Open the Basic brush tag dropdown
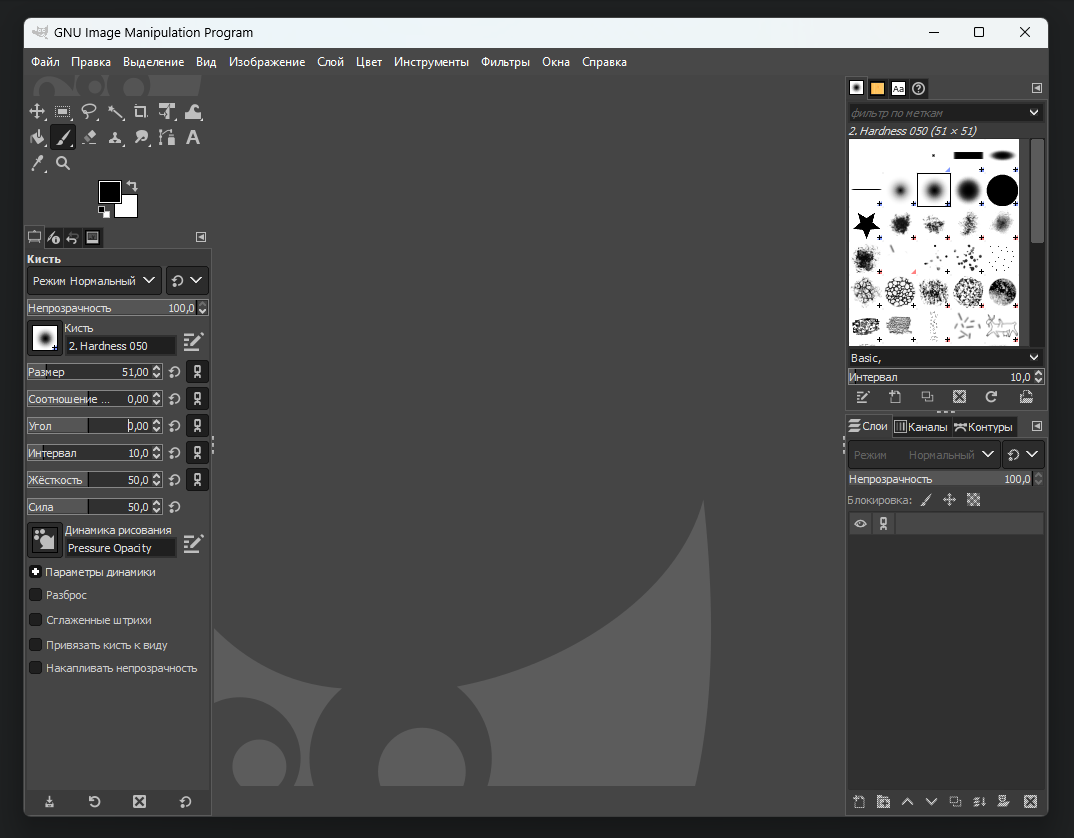 tap(1034, 357)
